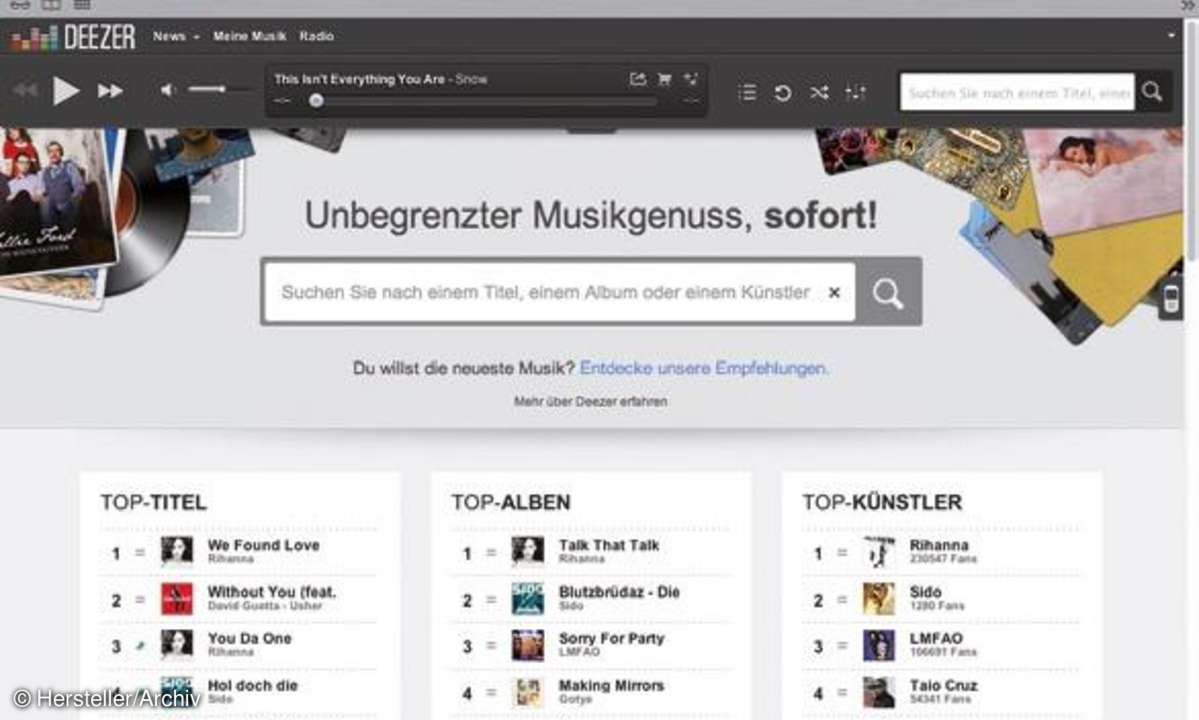Click the large search button
Viewport: 1199px width, 720px height.
click(888, 292)
